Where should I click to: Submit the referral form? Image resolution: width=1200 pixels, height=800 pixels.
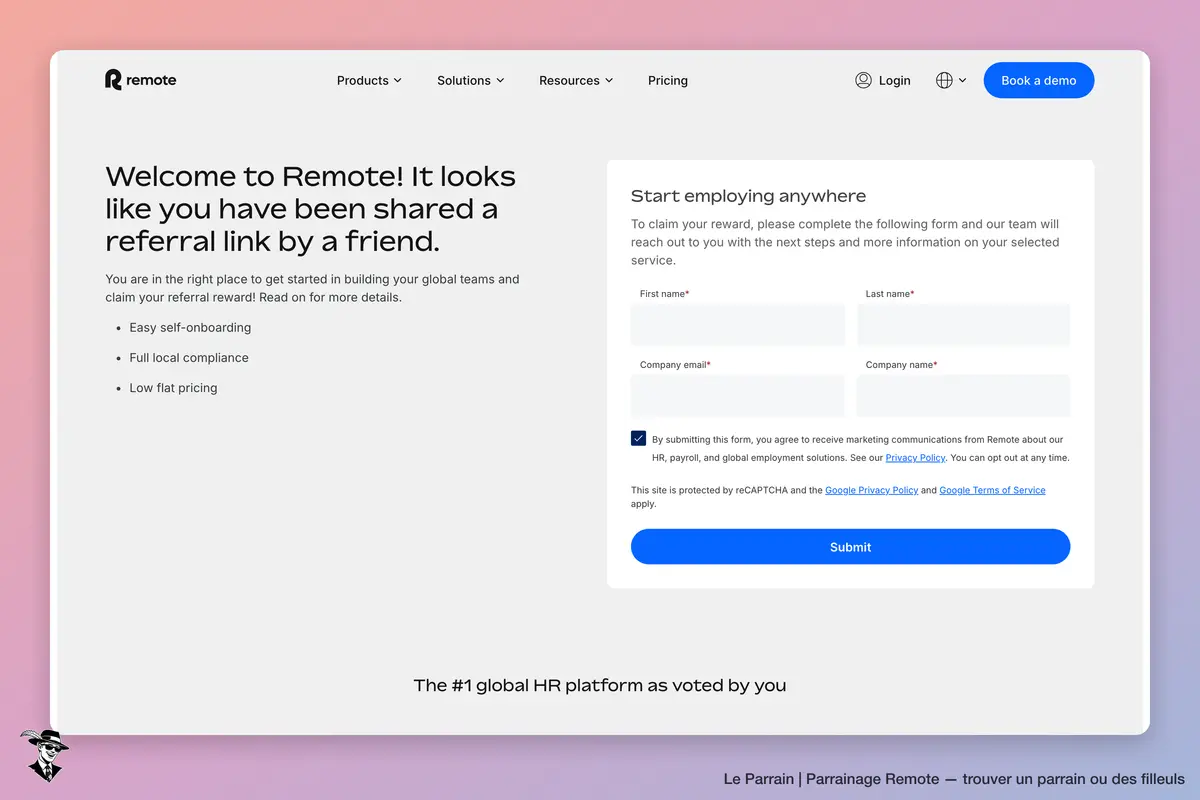point(850,547)
